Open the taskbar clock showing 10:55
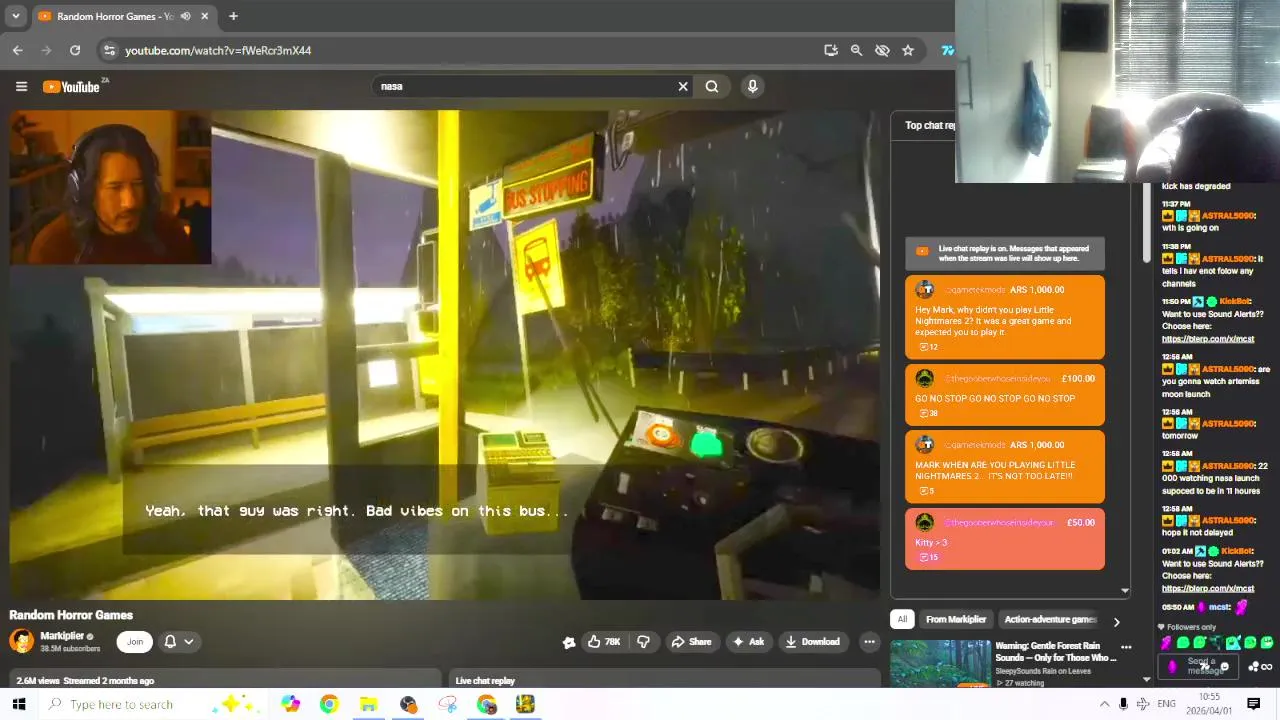The width and height of the screenshot is (1280, 720). [x=1210, y=704]
